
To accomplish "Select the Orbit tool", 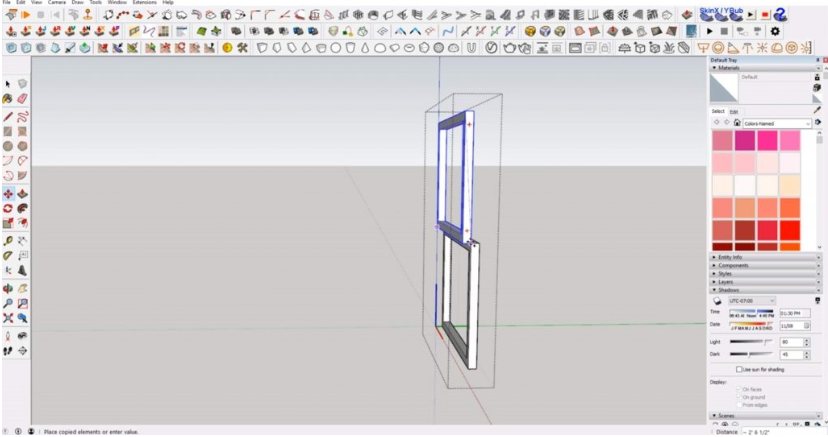I will [7, 289].
